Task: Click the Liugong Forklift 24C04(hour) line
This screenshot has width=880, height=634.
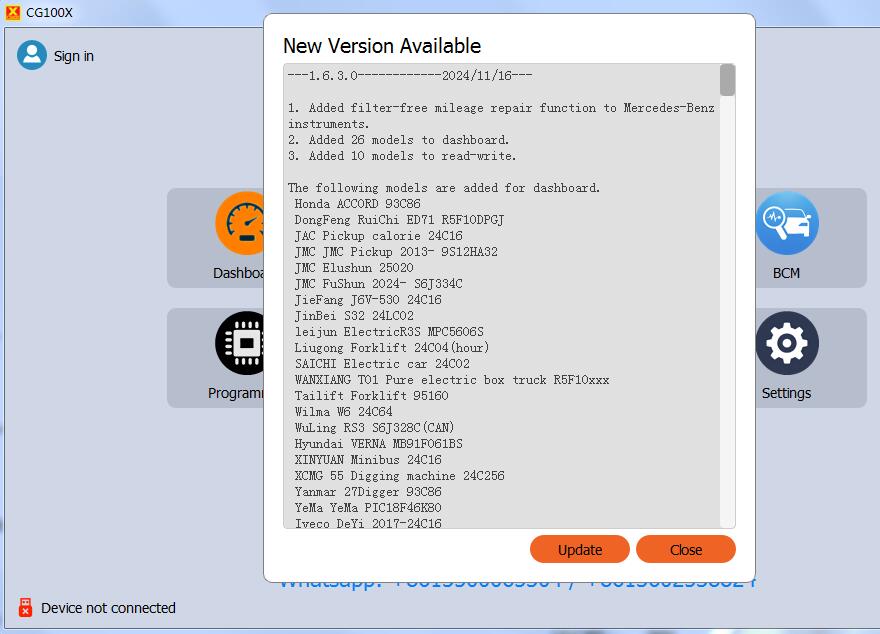Action: 392,348
